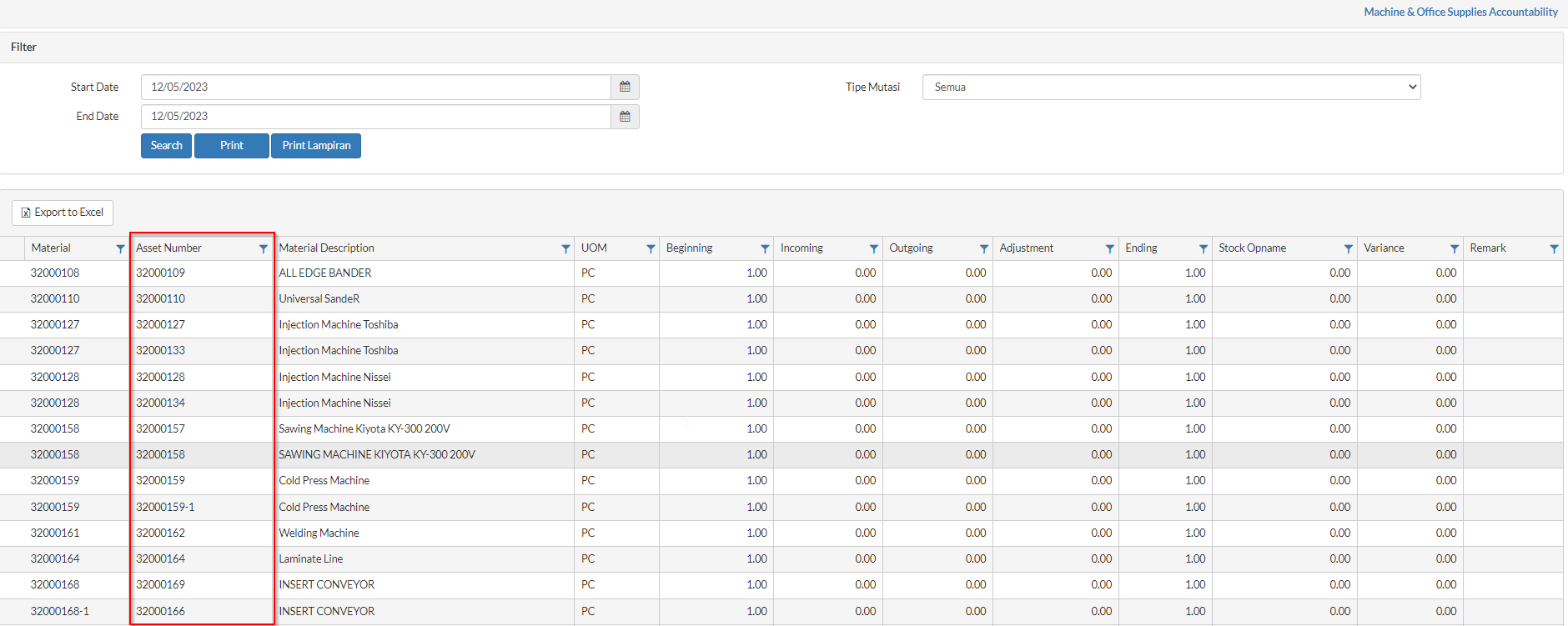The width and height of the screenshot is (1568, 626).
Task: Export the table to Excel
Action: (63, 213)
